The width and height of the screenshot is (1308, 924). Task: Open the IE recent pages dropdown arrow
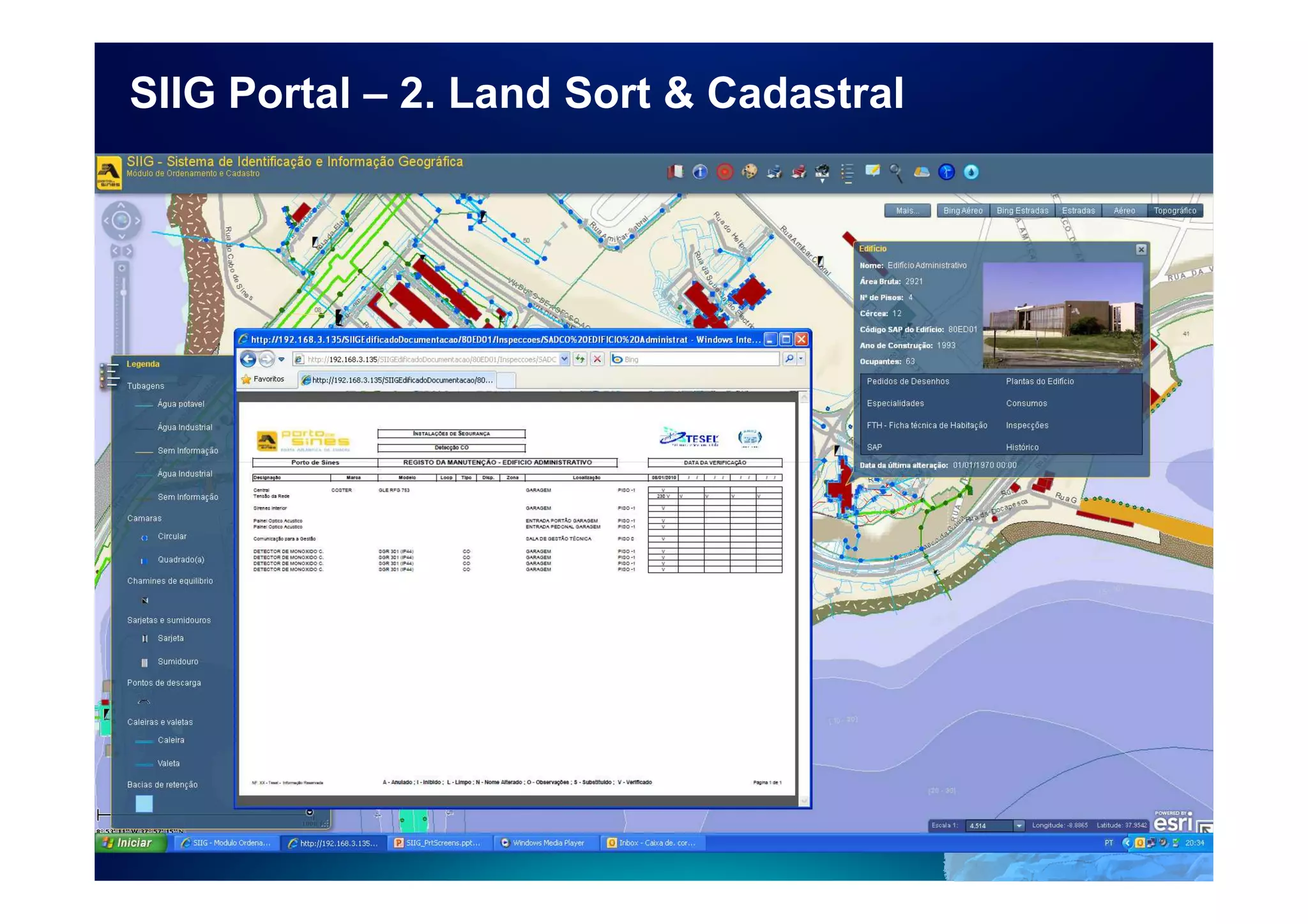(282, 360)
